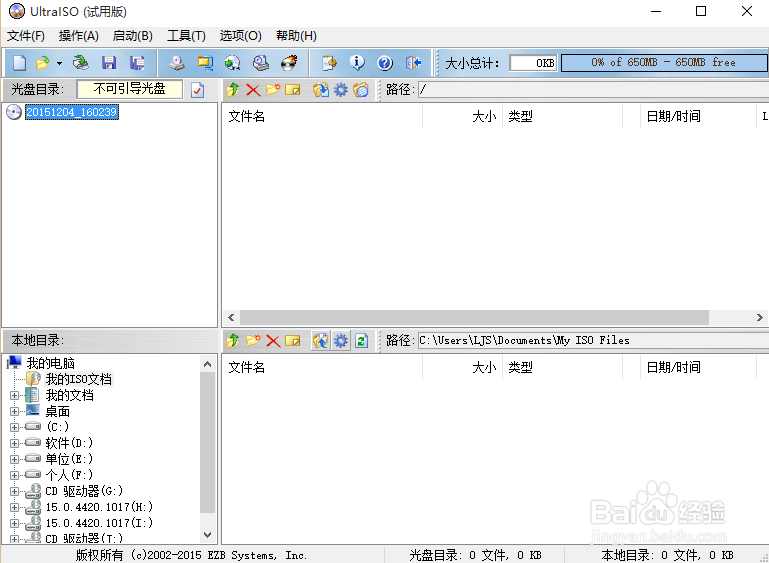The image size is (769, 563).
Task: Click the Open file folder icon
Action: pos(43,63)
